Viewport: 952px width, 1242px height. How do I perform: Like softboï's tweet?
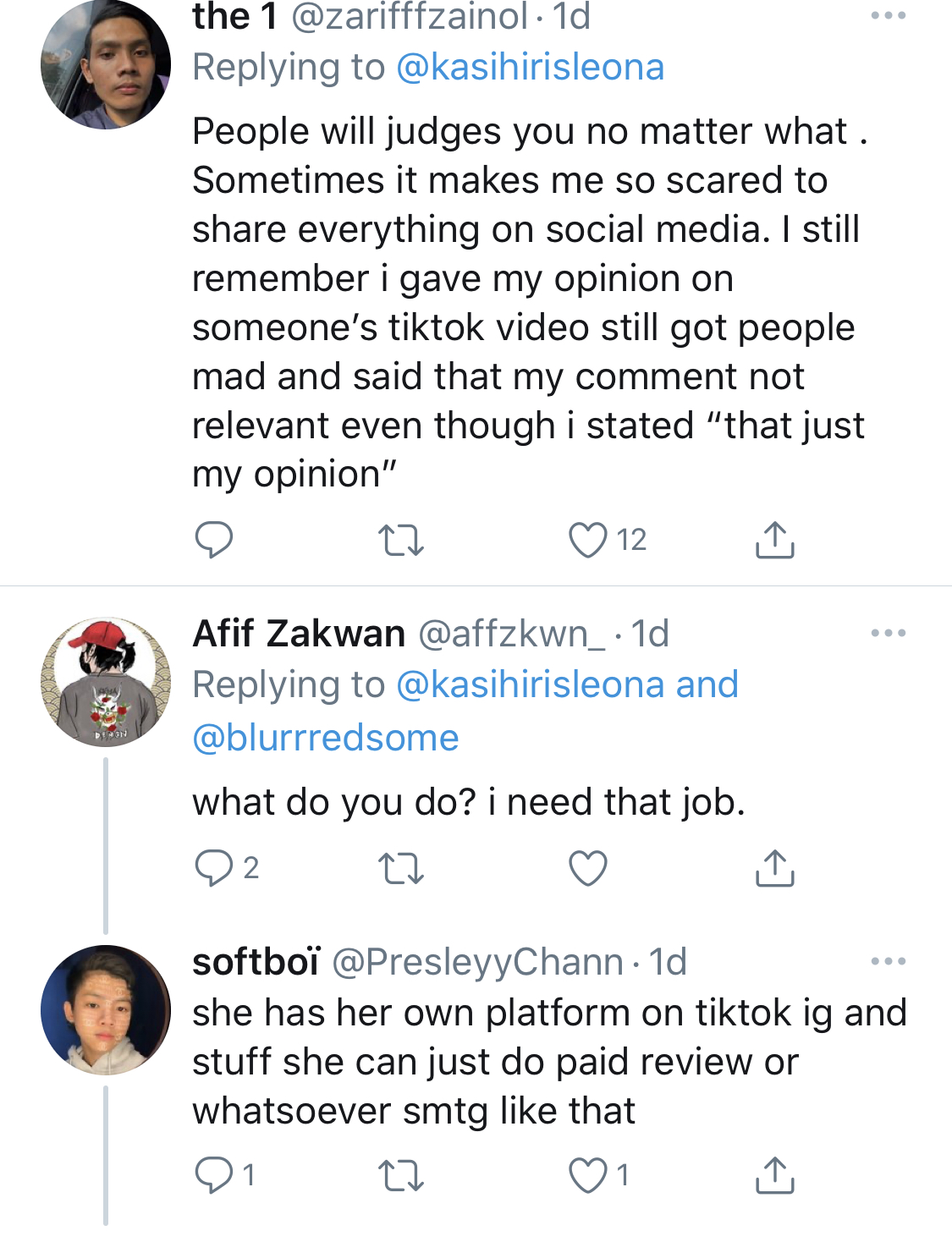(x=588, y=1175)
